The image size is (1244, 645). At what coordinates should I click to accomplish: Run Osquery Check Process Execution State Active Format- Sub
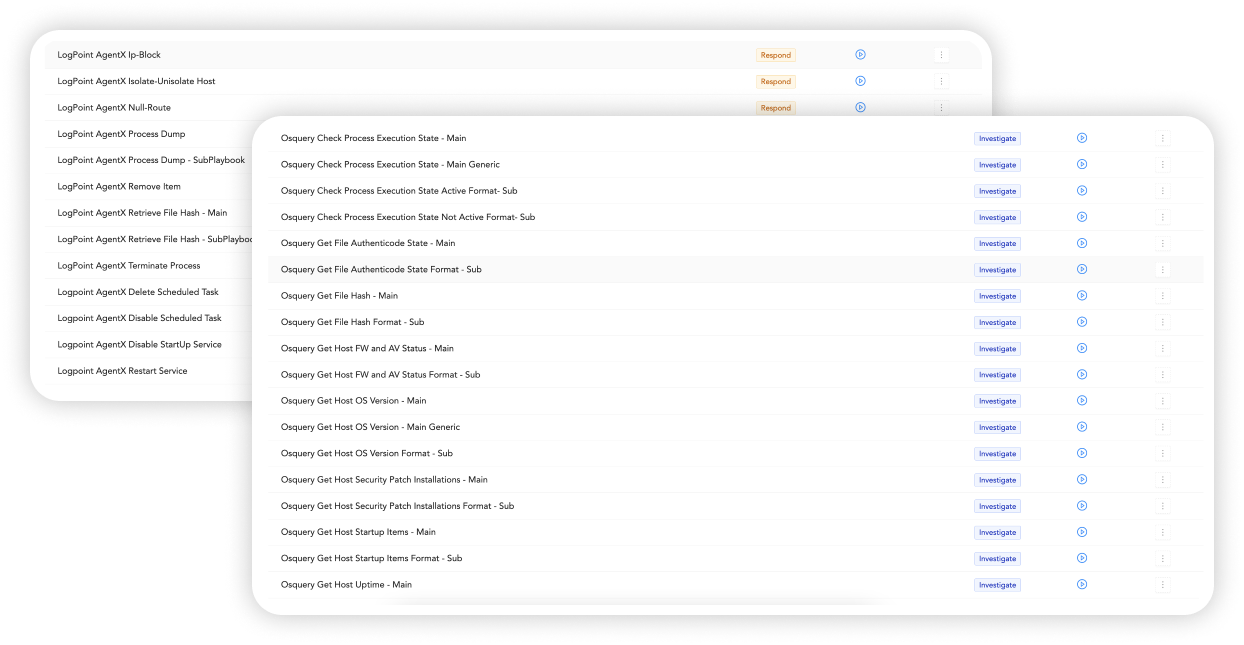click(1082, 191)
